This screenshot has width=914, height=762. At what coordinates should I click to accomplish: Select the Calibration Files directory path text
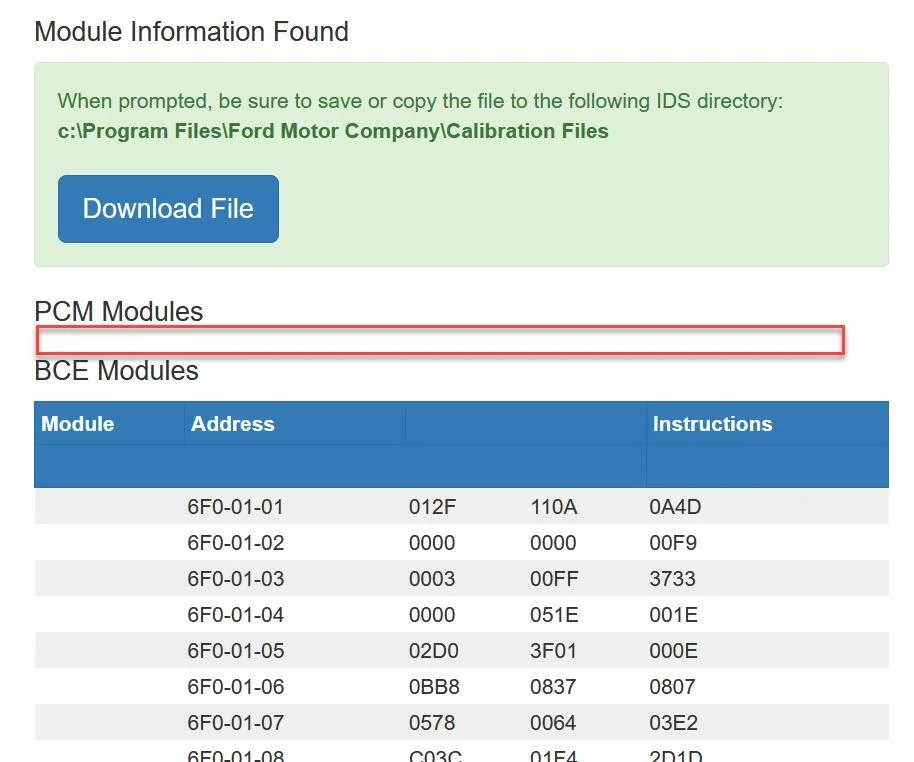click(333, 131)
